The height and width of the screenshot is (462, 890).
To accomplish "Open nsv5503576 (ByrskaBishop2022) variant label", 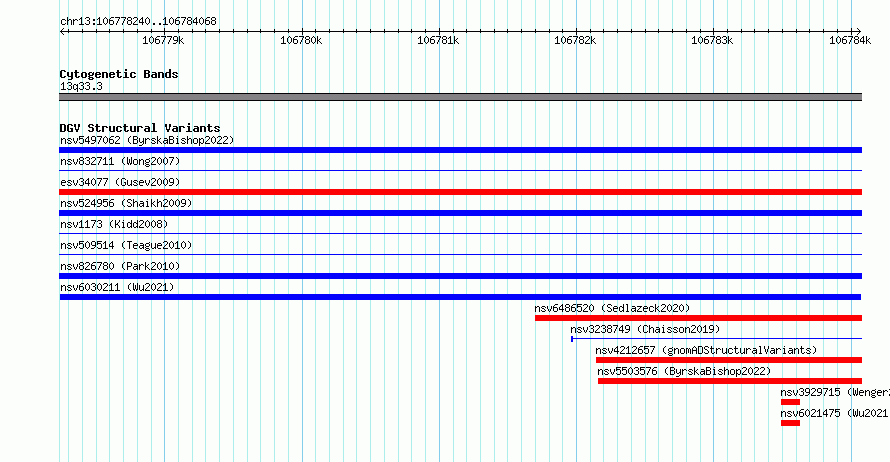I will [x=684, y=371].
